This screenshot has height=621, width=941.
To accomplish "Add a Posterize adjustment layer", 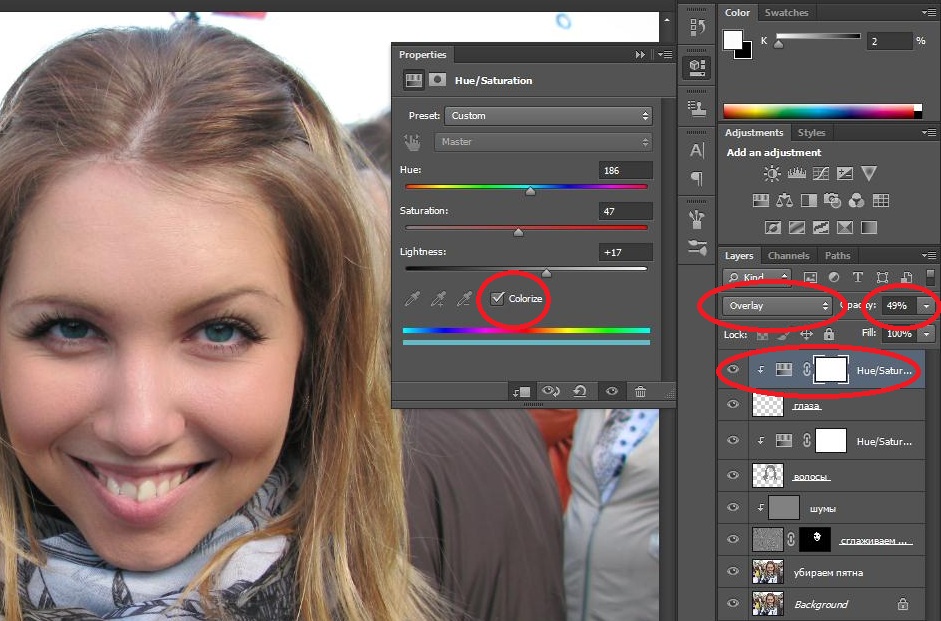I will click(x=797, y=227).
